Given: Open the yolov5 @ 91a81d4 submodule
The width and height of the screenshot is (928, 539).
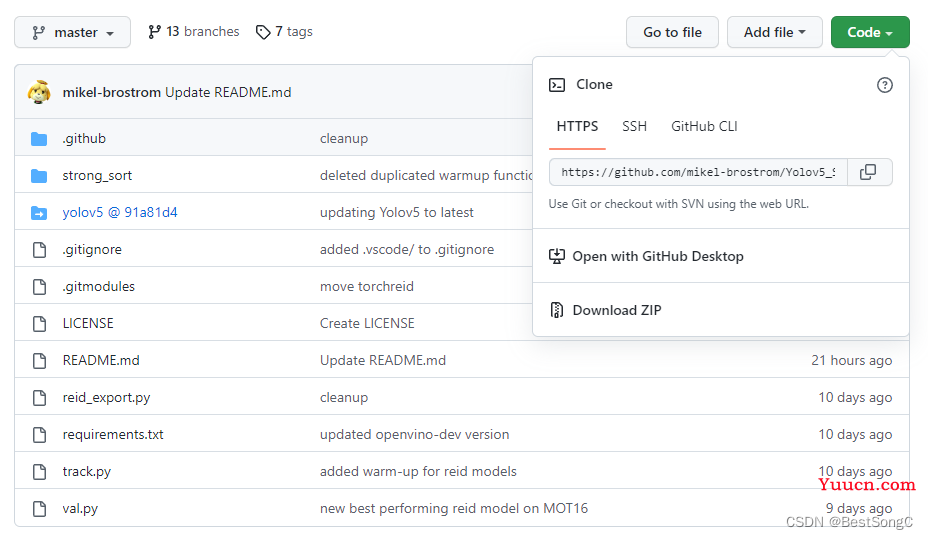Looking at the screenshot, I should (x=120, y=212).
